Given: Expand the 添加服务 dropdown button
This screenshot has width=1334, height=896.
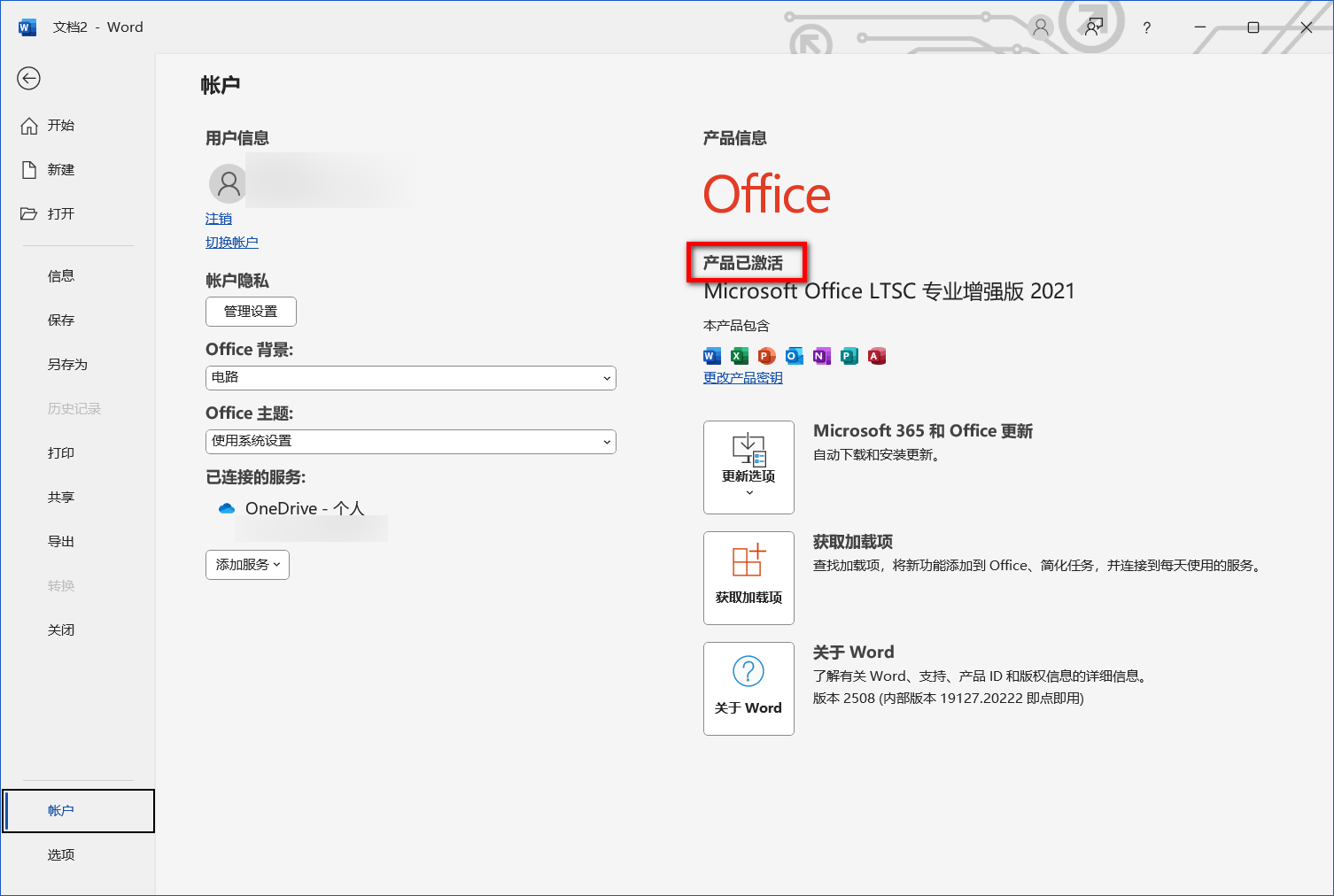Looking at the screenshot, I should [x=247, y=565].
